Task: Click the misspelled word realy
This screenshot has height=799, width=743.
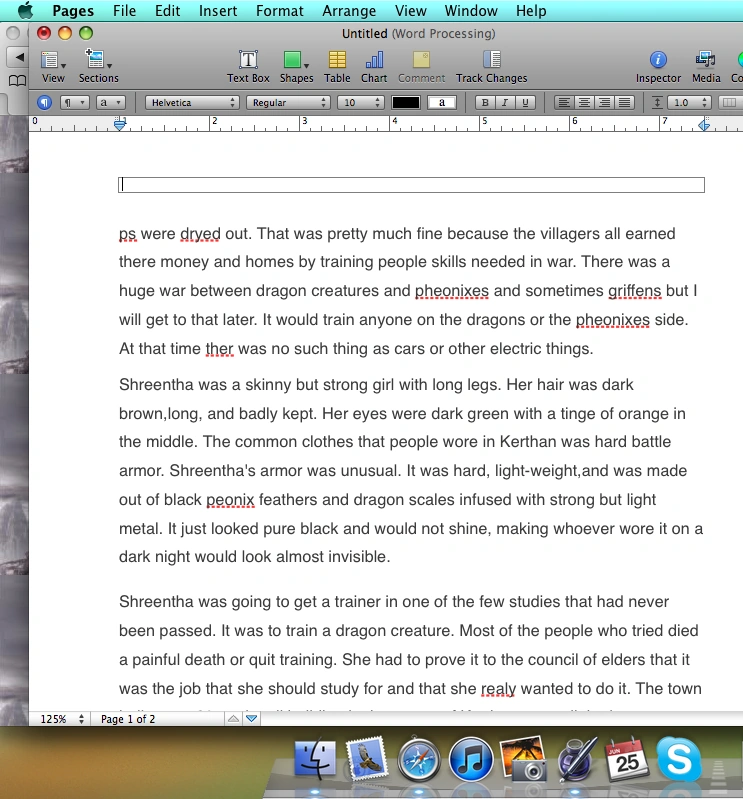Action: click(498, 689)
